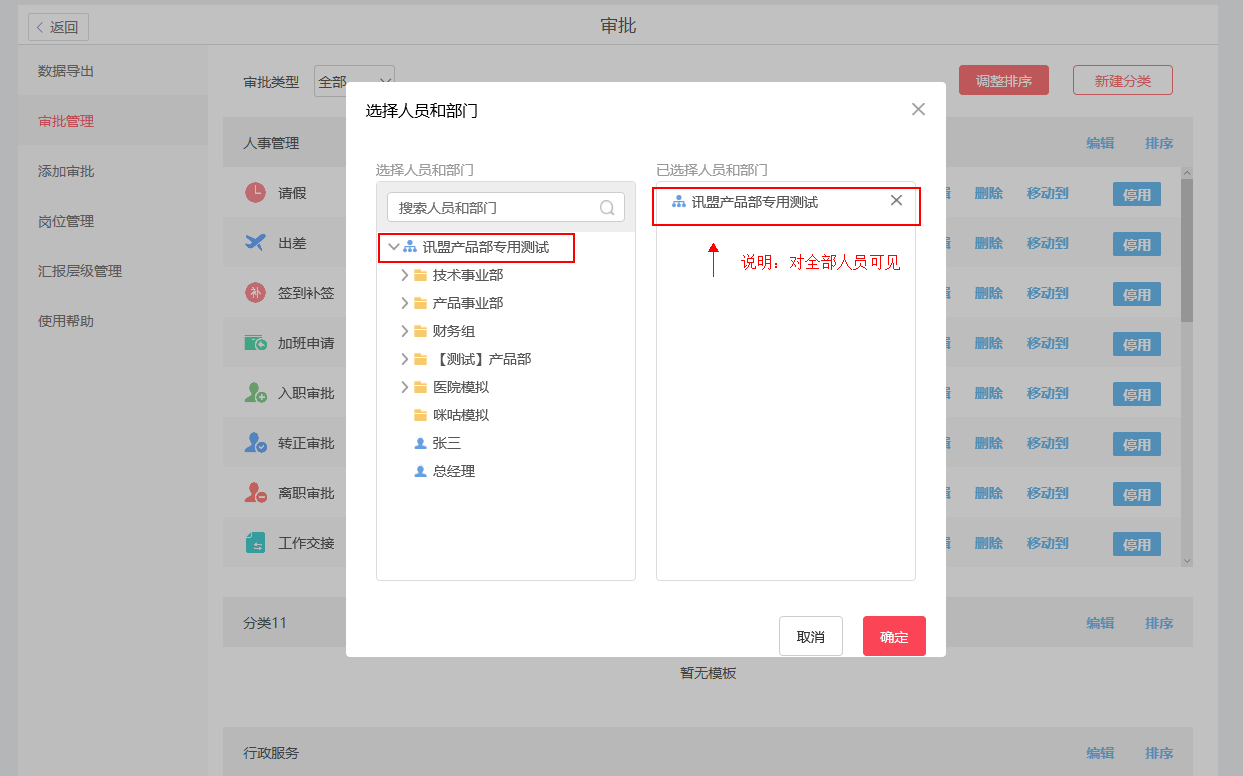1243x776 pixels.
Task: Click the 入职审批 person icon
Action: 255,393
